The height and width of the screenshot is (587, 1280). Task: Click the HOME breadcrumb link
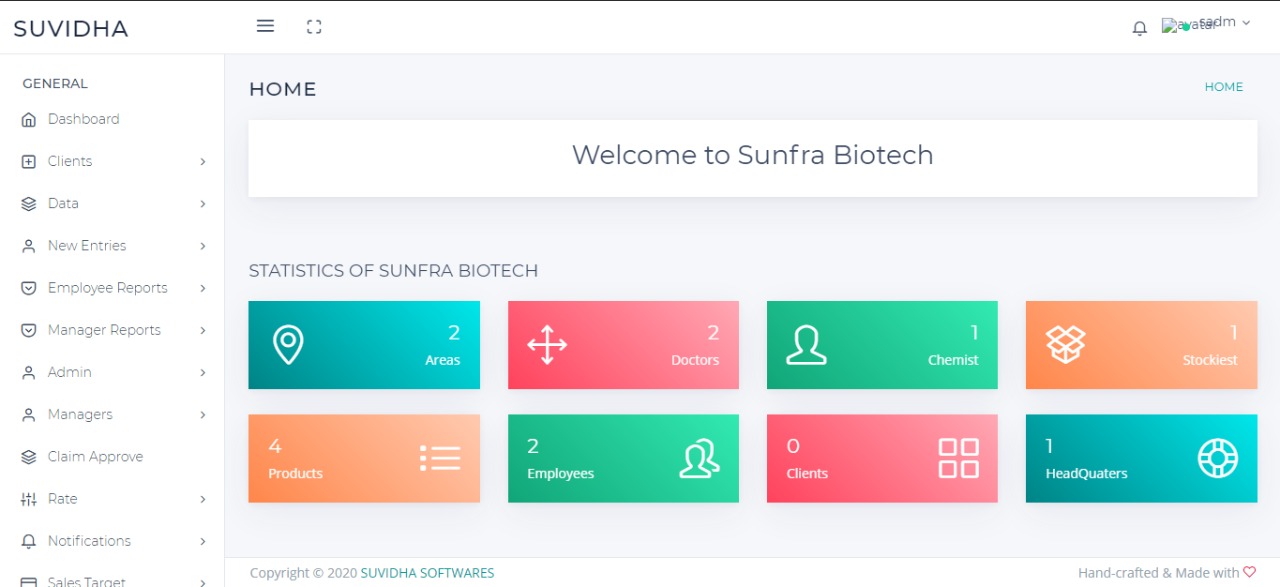pyautogui.click(x=1223, y=87)
